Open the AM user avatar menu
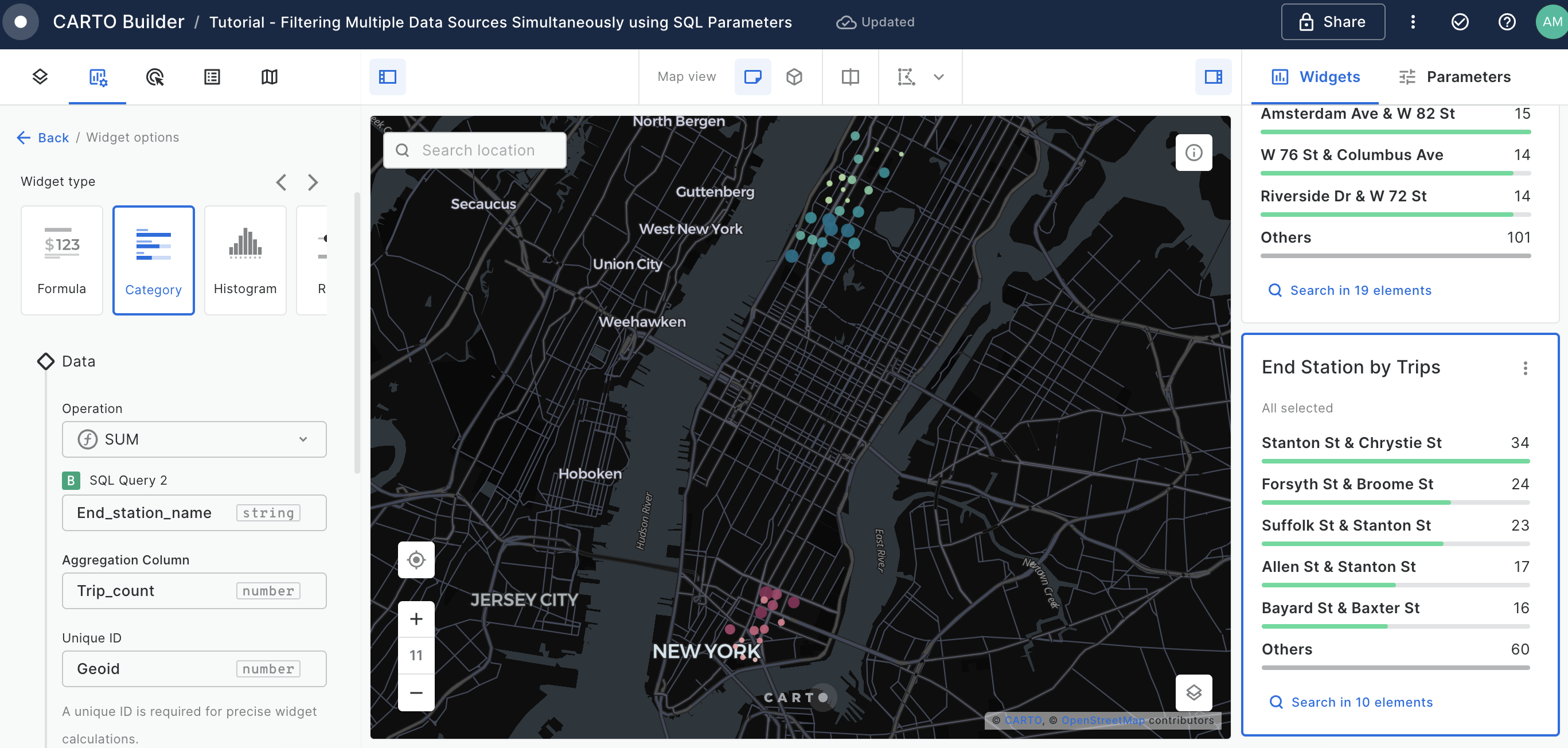 [1551, 22]
